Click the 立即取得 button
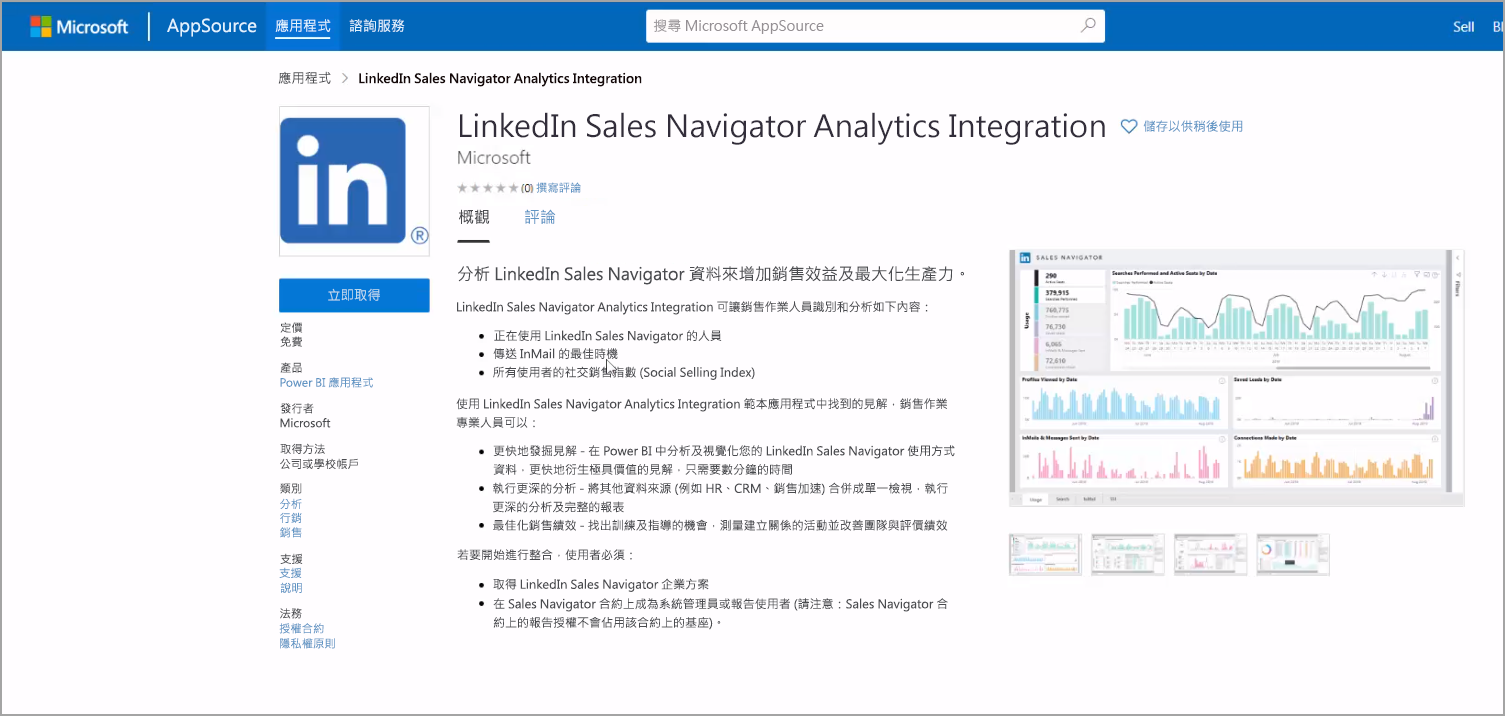Viewport: 1505px width, 716px height. click(x=354, y=295)
